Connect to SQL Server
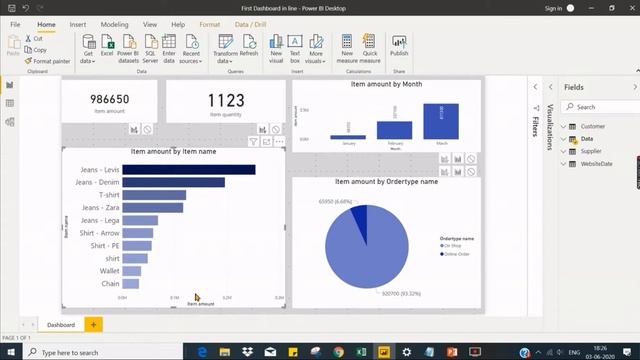The image size is (640, 360). [150, 49]
